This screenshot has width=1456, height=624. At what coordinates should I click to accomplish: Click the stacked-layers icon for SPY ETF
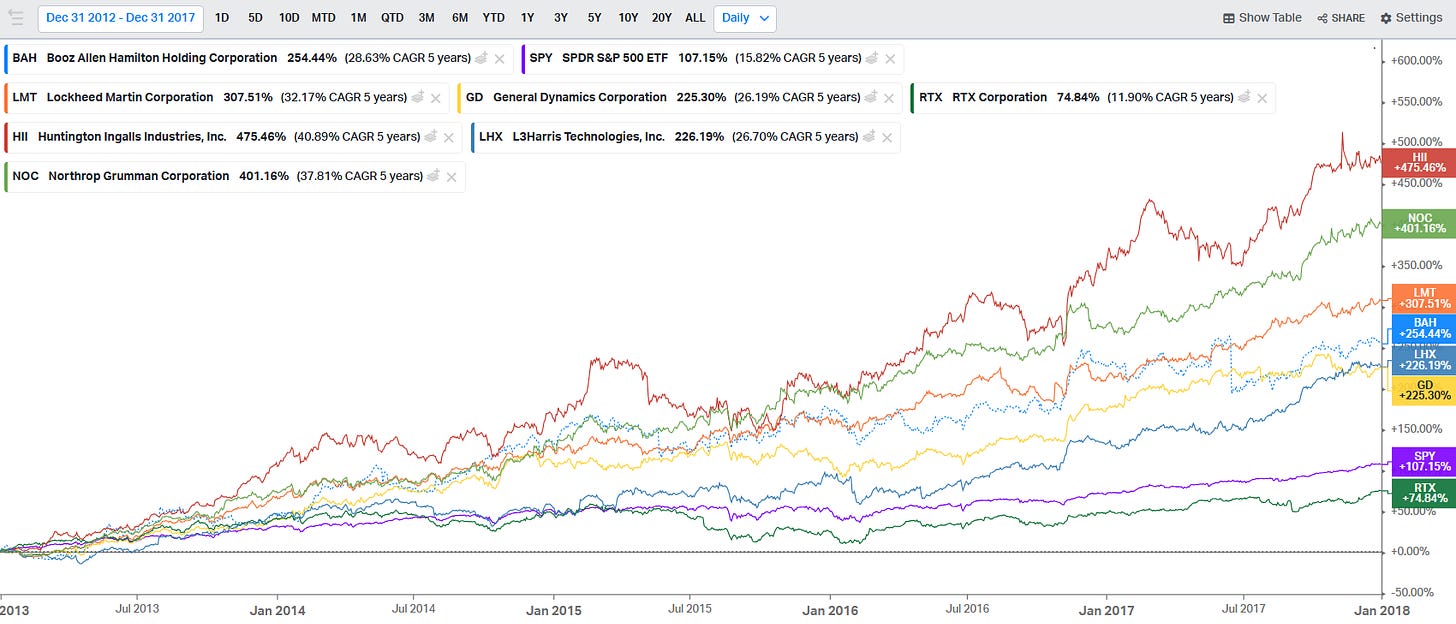[x=871, y=58]
